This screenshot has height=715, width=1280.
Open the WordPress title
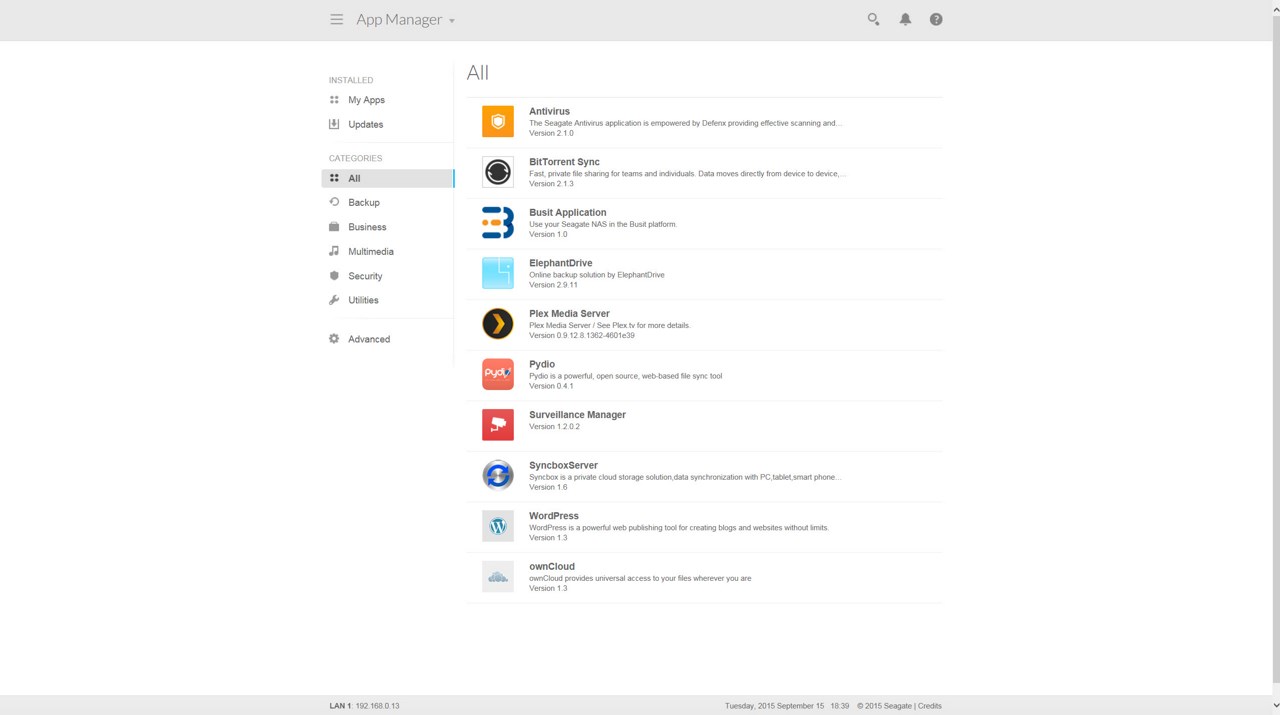tap(554, 516)
